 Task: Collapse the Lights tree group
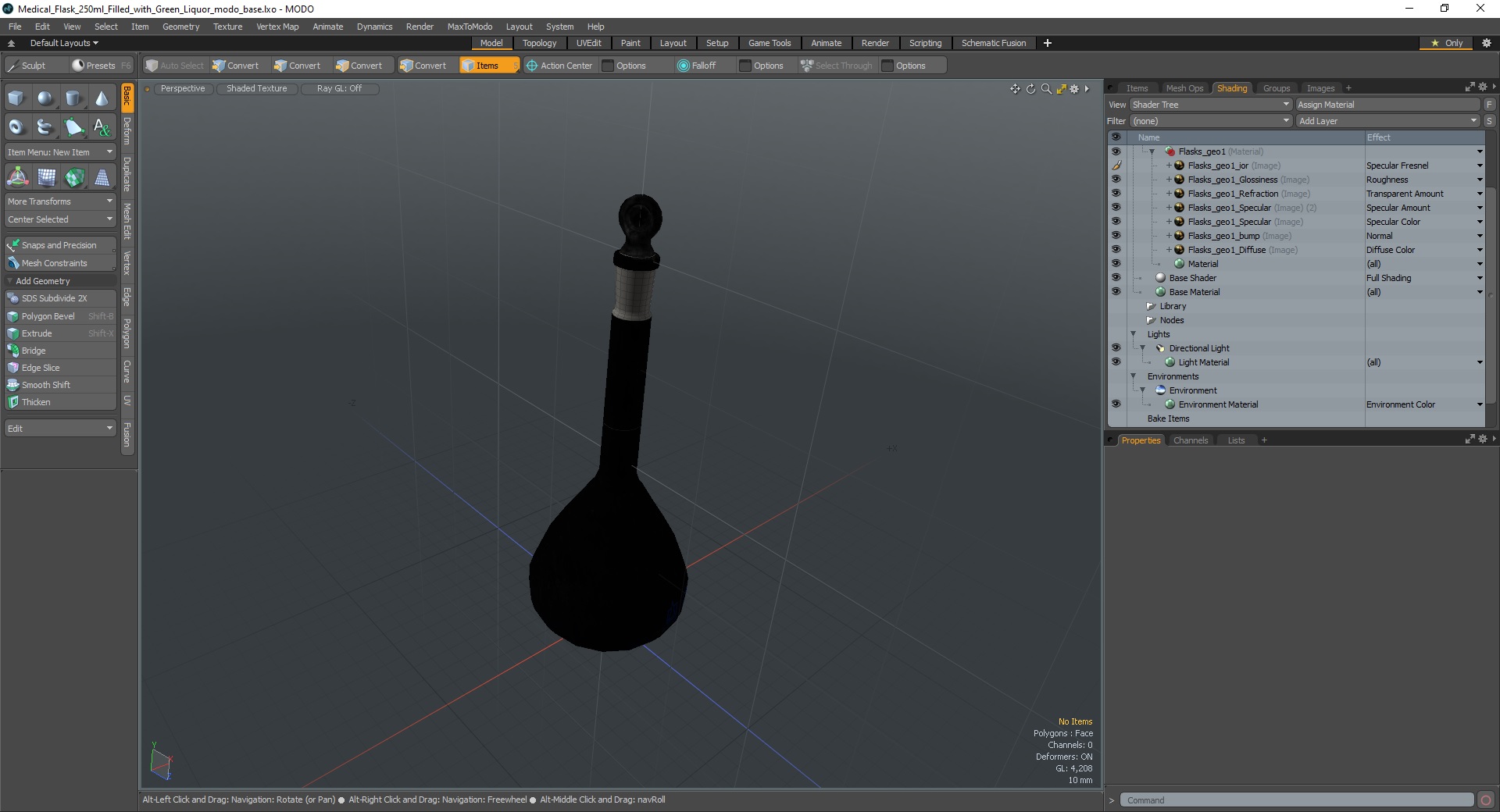[1134, 334]
